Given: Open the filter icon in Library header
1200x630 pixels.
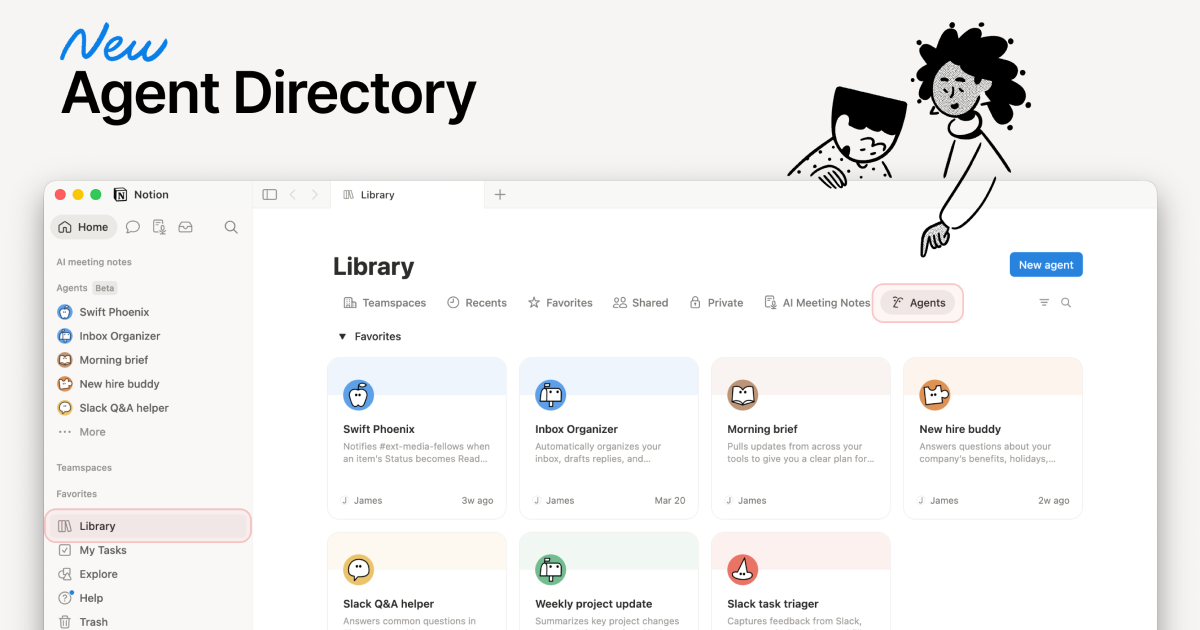Looking at the screenshot, I should pyautogui.click(x=1044, y=303).
